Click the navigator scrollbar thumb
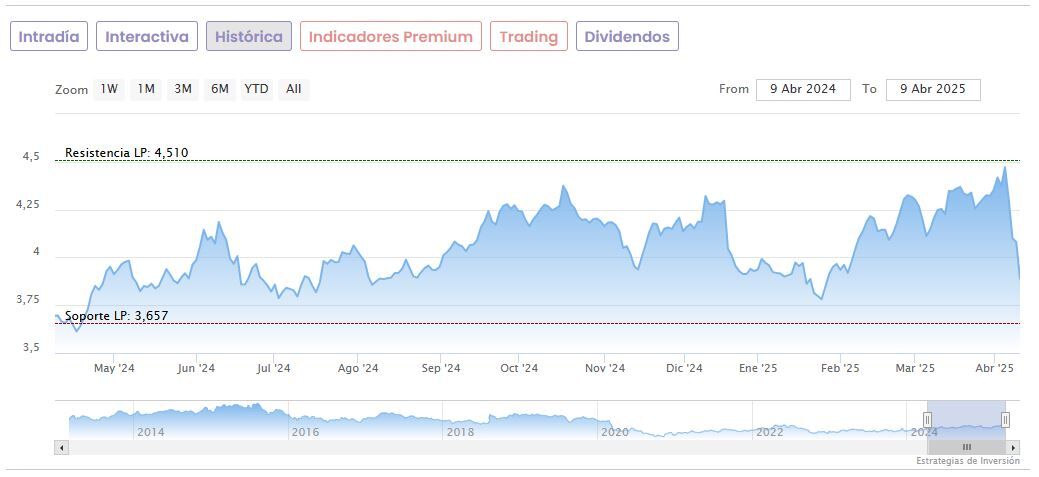 point(966,447)
